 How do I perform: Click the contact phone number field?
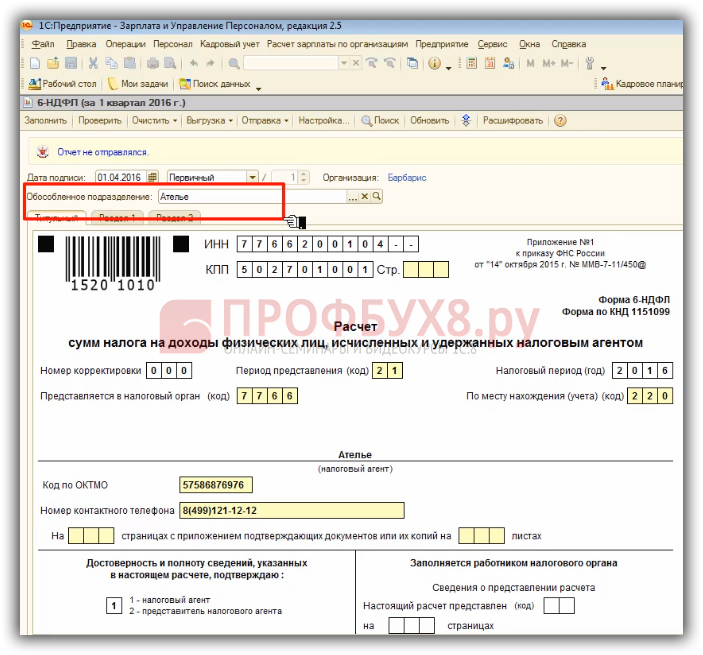pyautogui.click(x=291, y=510)
